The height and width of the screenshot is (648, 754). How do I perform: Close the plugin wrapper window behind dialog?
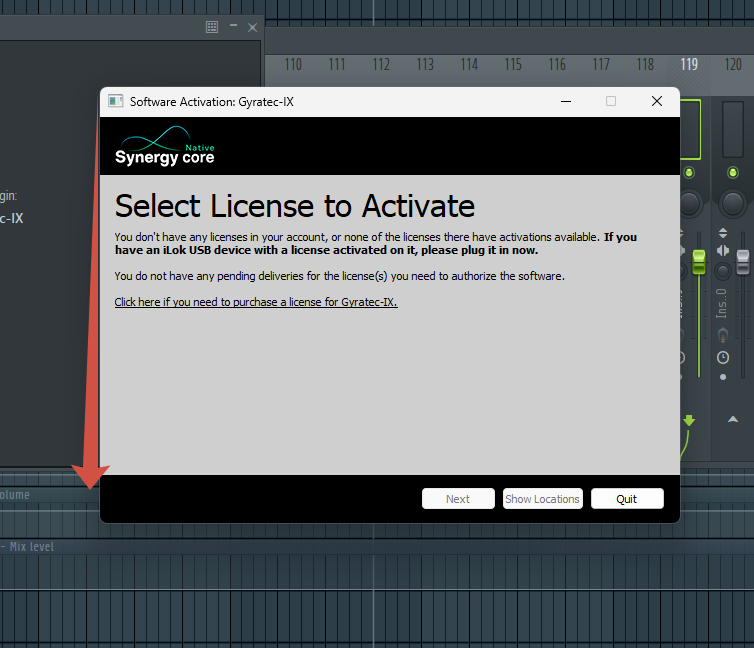pyautogui.click(x=252, y=27)
